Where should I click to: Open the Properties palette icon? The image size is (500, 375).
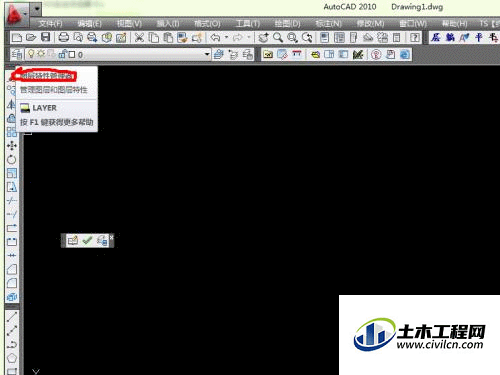pos(324,37)
